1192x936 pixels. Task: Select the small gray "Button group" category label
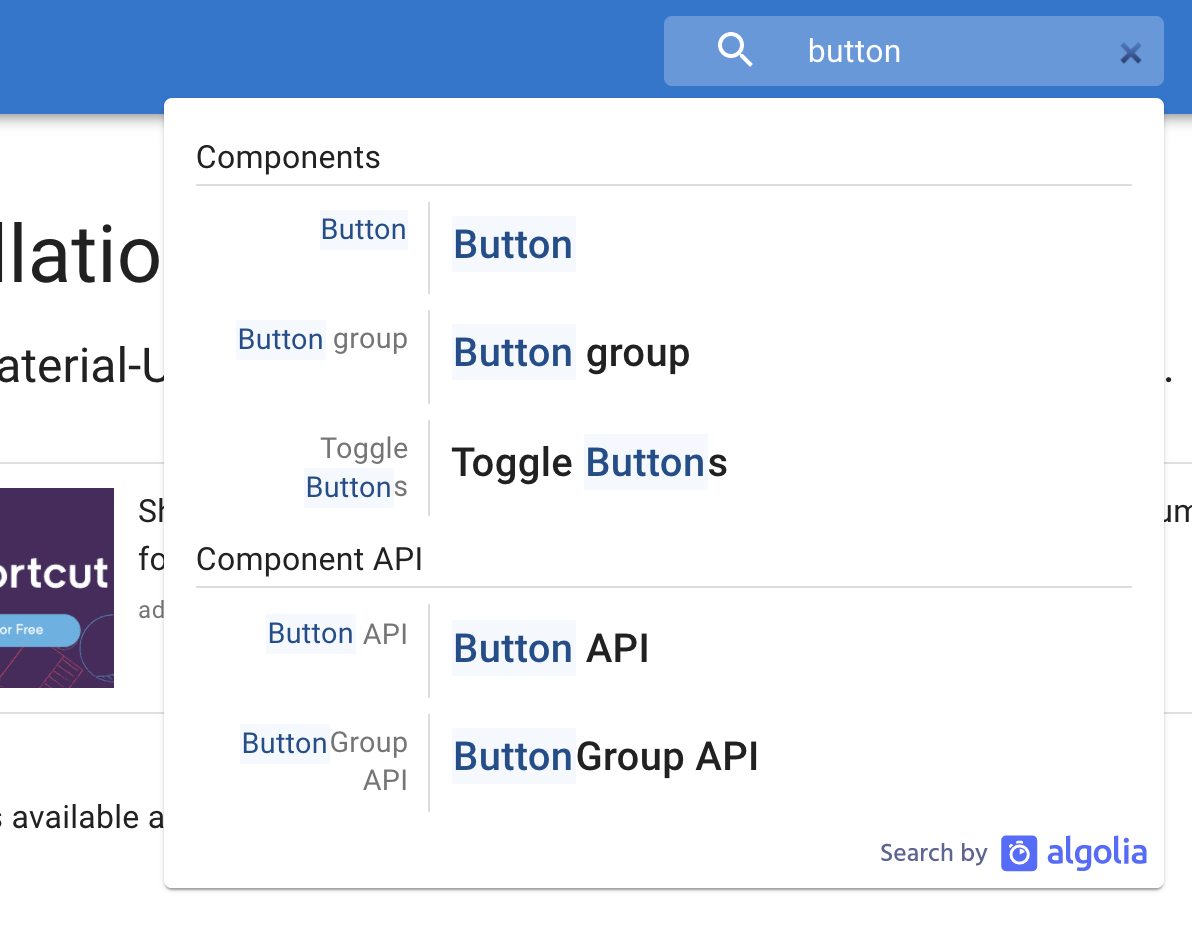tap(322, 340)
